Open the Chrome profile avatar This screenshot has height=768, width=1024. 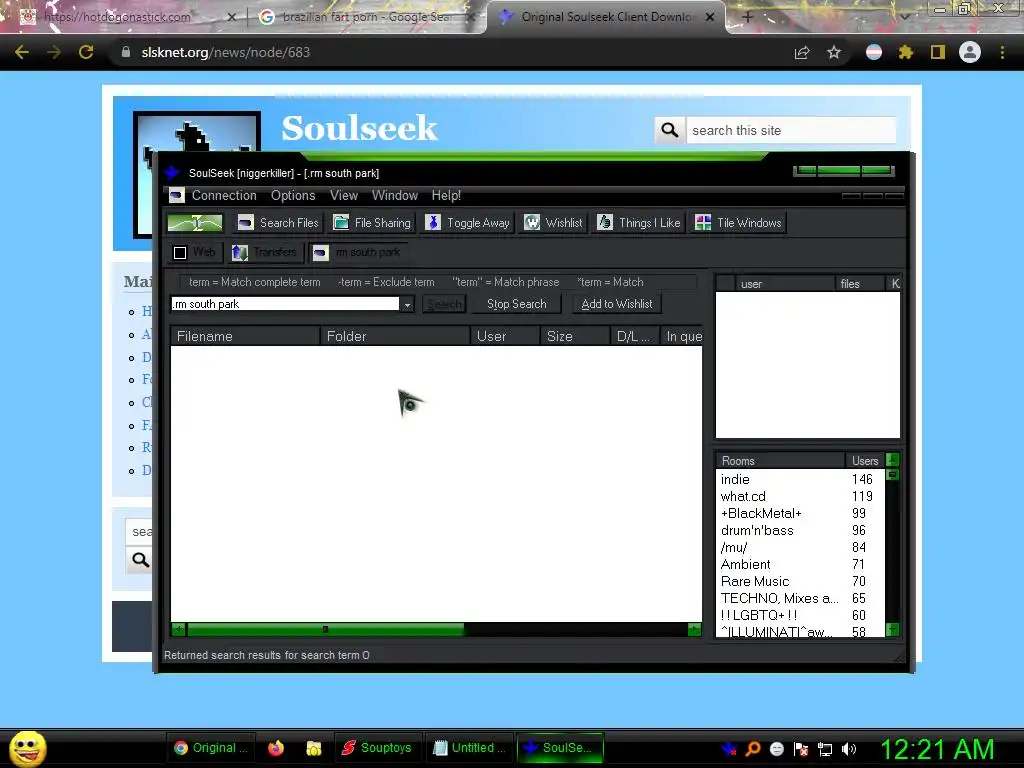970,52
